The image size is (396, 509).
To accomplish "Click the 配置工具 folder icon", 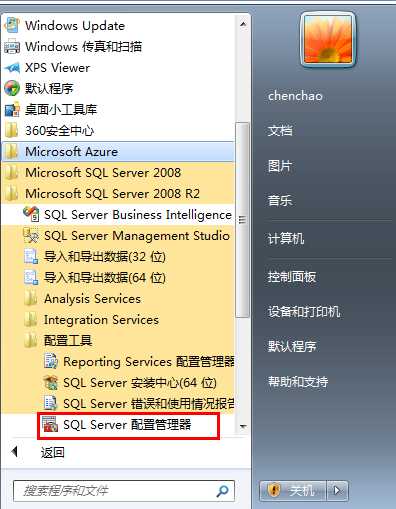I will coord(31,340).
